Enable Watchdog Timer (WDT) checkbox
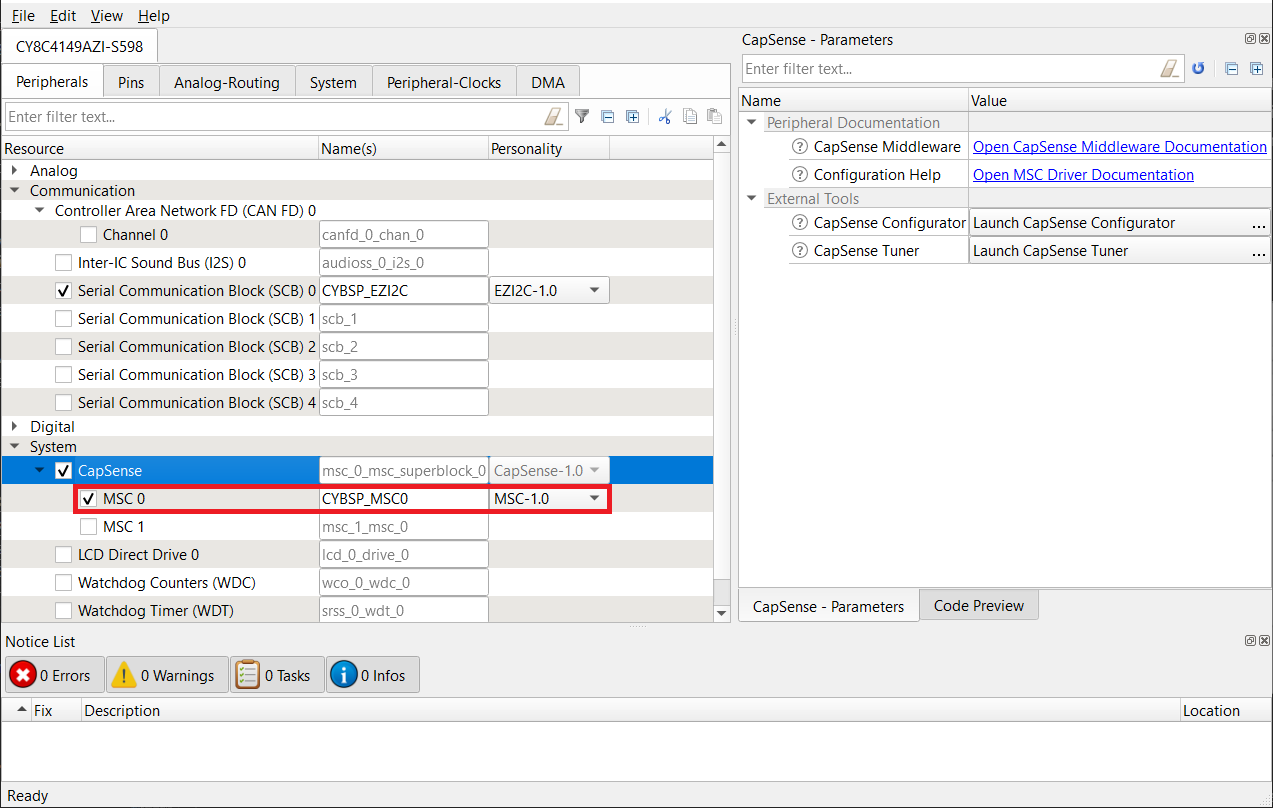 [64, 611]
